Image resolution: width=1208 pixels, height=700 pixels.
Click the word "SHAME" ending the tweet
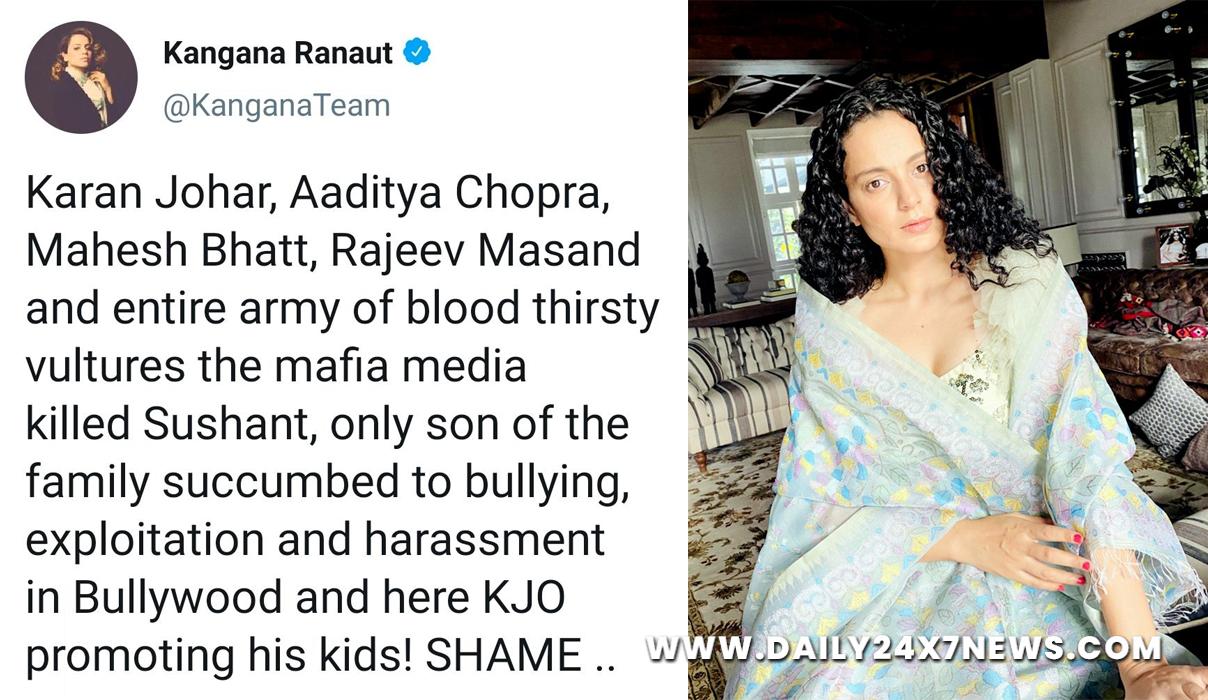click(503, 656)
